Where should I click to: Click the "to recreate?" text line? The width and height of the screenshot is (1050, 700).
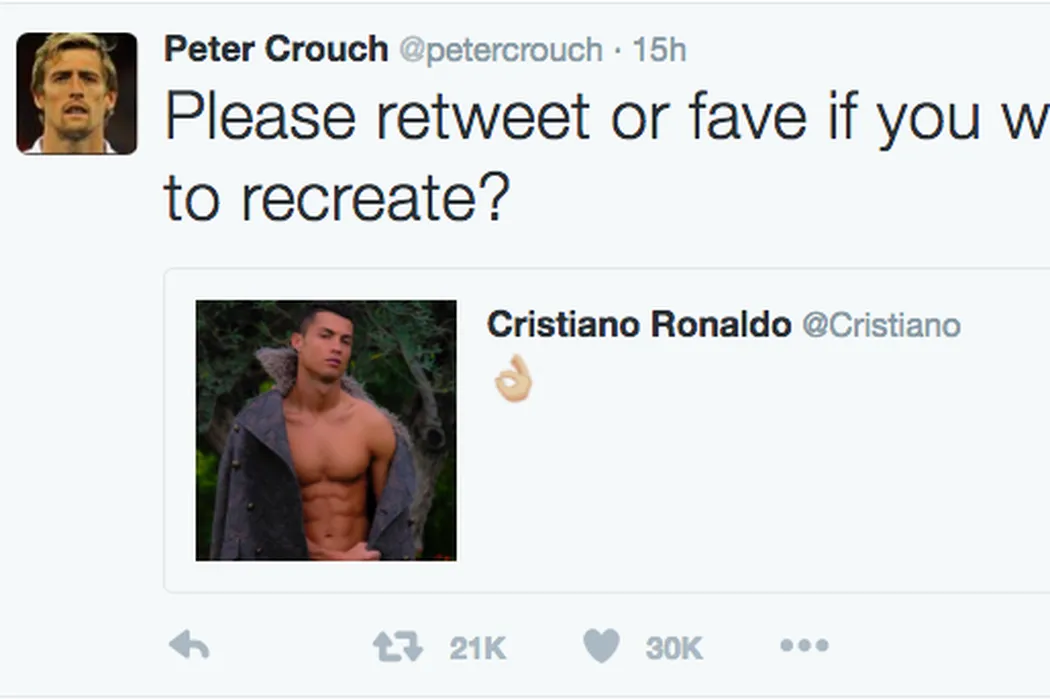coord(337,197)
